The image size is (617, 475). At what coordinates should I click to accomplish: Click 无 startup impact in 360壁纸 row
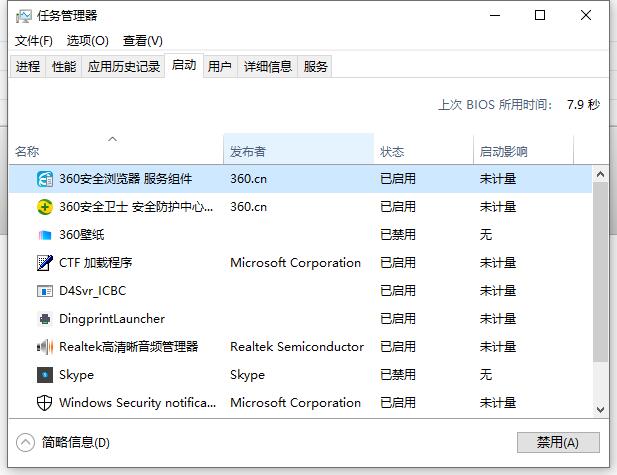pyautogui.click(x=486, y=235)
